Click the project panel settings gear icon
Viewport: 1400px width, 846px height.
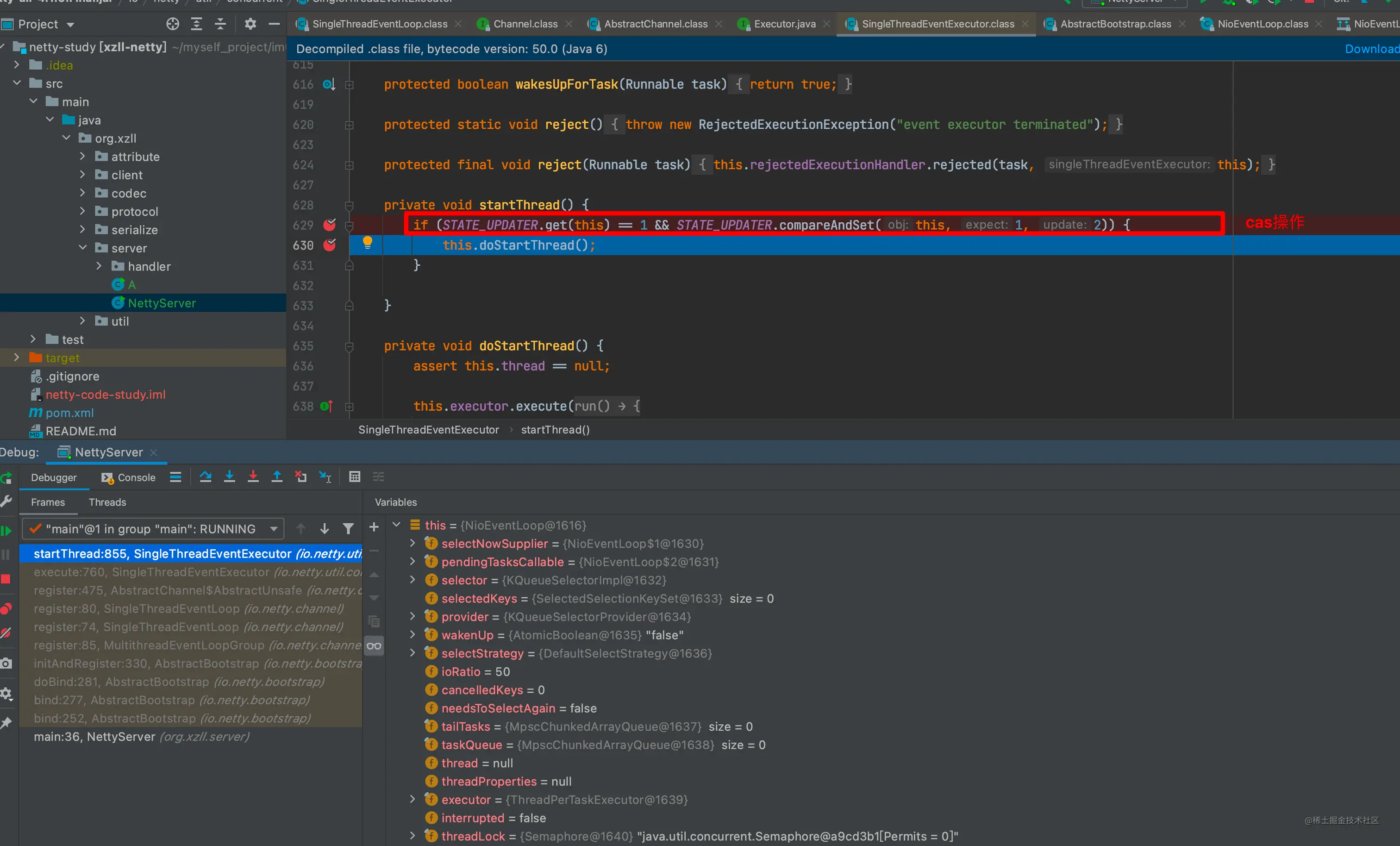pyautogui.click(x=250, y=24)
